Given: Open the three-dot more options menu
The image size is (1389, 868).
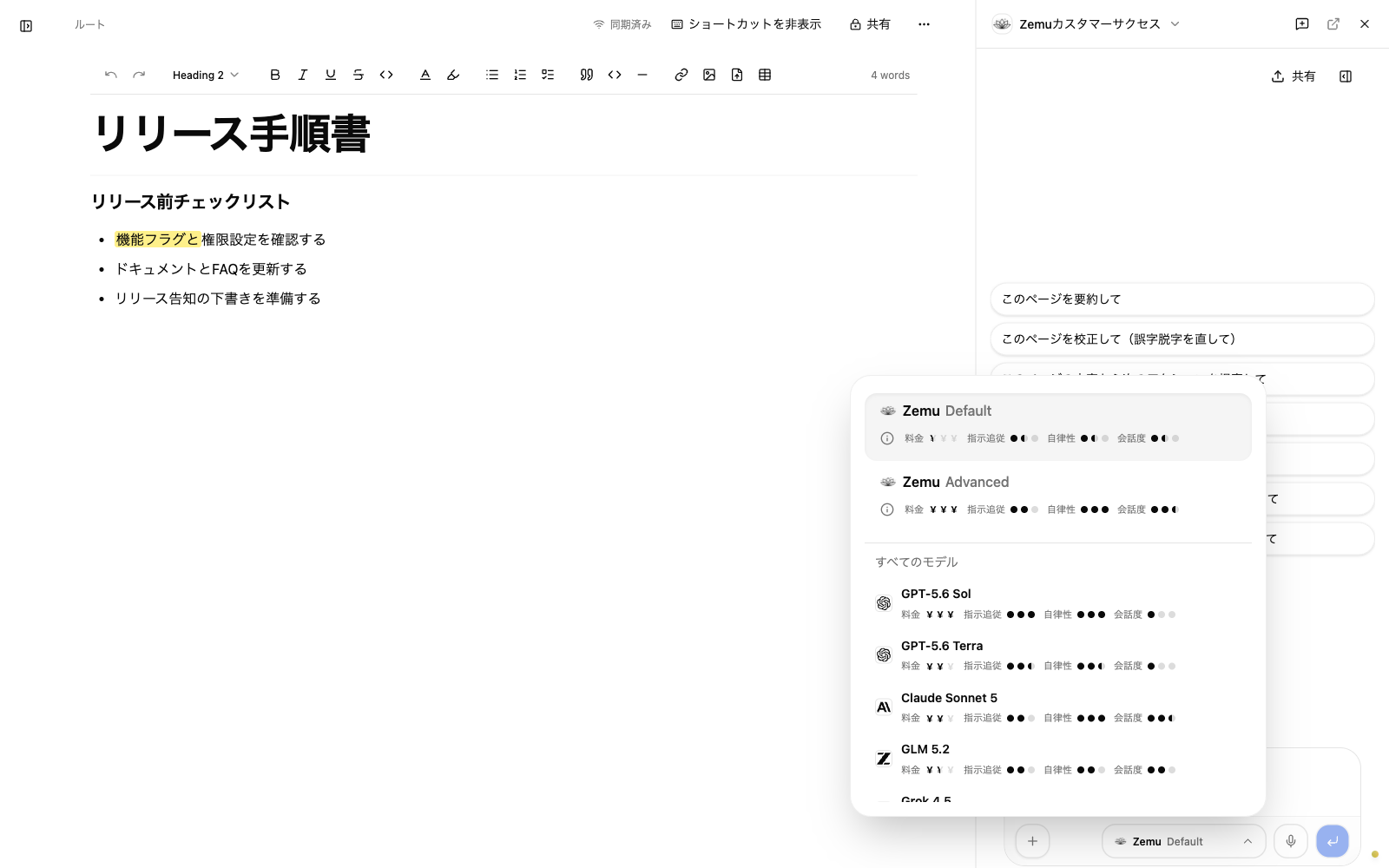Looking at the screenshot, I should [x=924, y=24].
